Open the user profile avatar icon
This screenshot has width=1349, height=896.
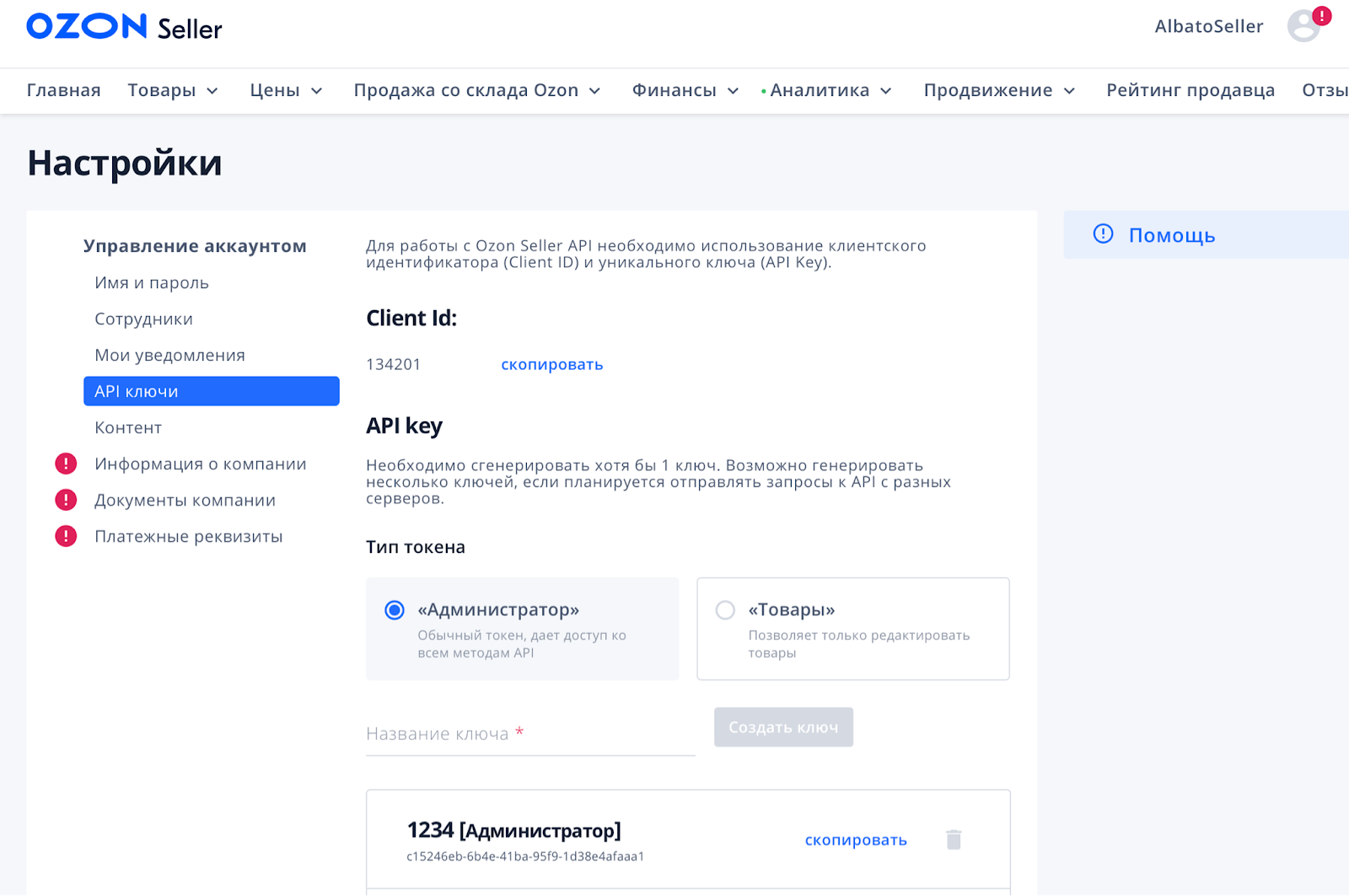[x=1303, y=26]
